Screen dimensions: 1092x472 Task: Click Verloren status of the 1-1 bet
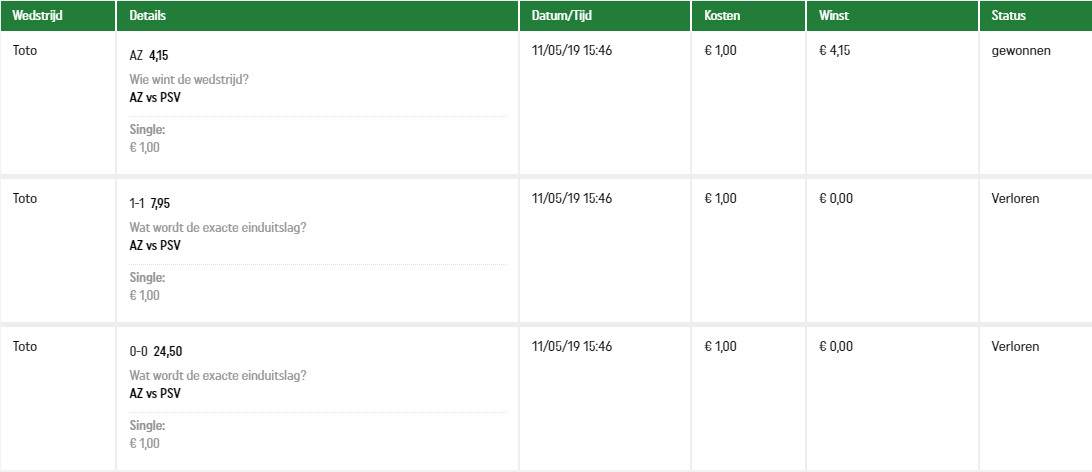1015,198
